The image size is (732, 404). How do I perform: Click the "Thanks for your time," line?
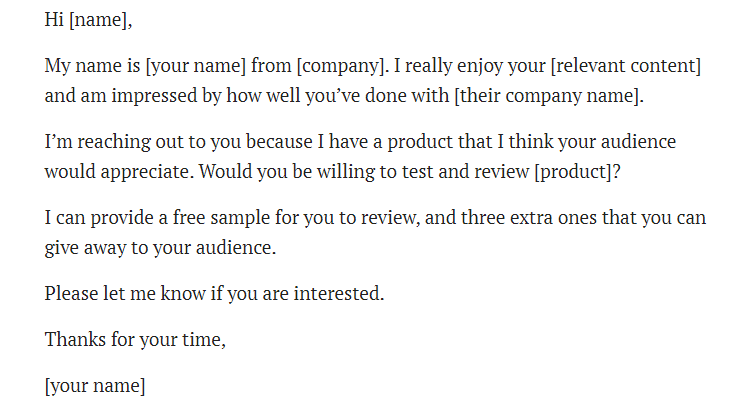click(x=135, y=340)
